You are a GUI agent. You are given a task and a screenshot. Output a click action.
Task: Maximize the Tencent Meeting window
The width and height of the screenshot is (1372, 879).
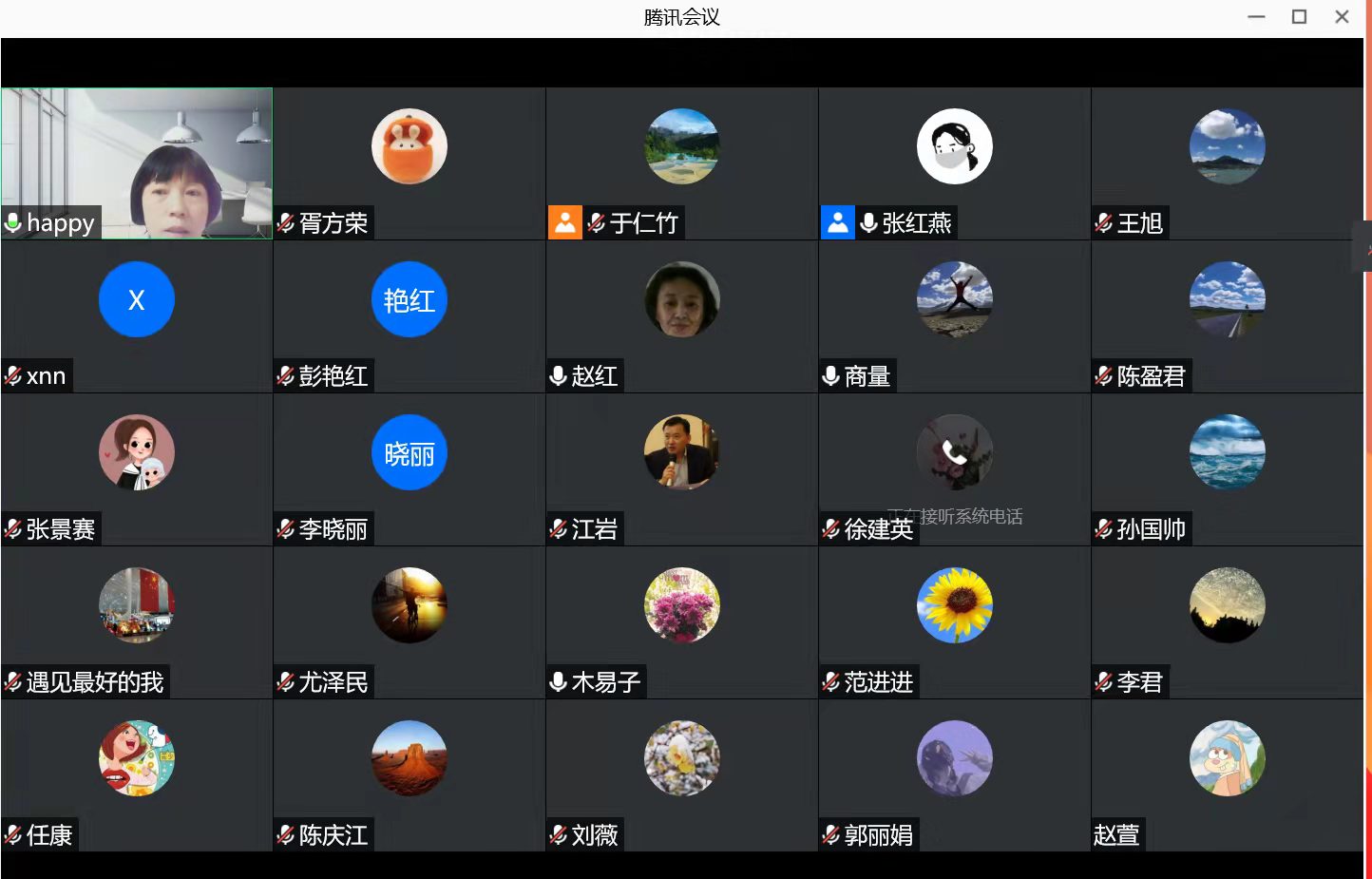pyautogui.click(x=1299, y=17)
